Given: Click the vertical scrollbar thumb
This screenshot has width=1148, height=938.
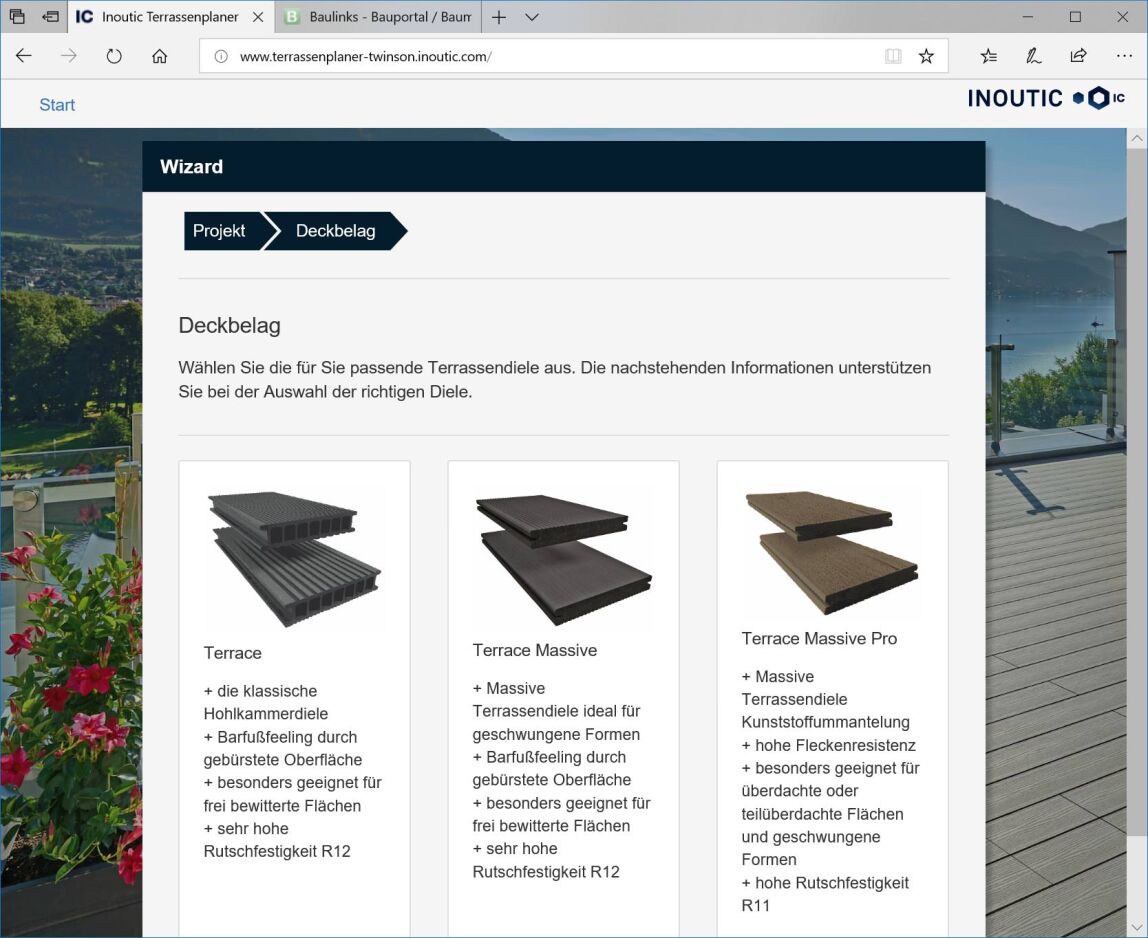Looking at the screenshot, I should point(1136,491).
